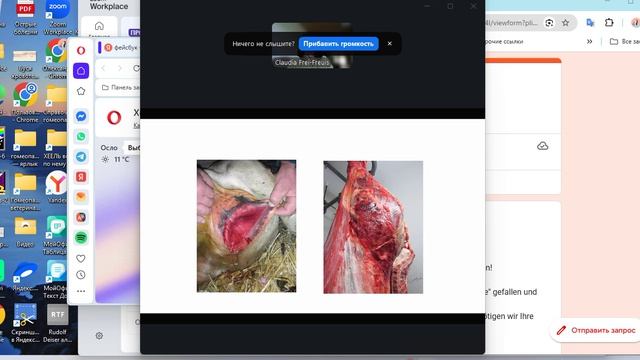Open History (clock icon) in Opera's sidebar

[81, 275]
